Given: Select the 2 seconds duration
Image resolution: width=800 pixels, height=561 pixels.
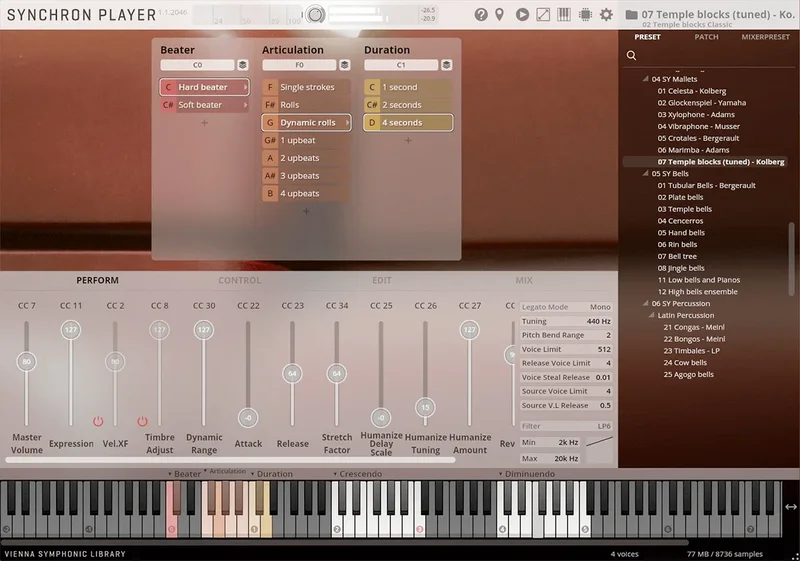Looking at the screenshot, I should pos(408,105).
